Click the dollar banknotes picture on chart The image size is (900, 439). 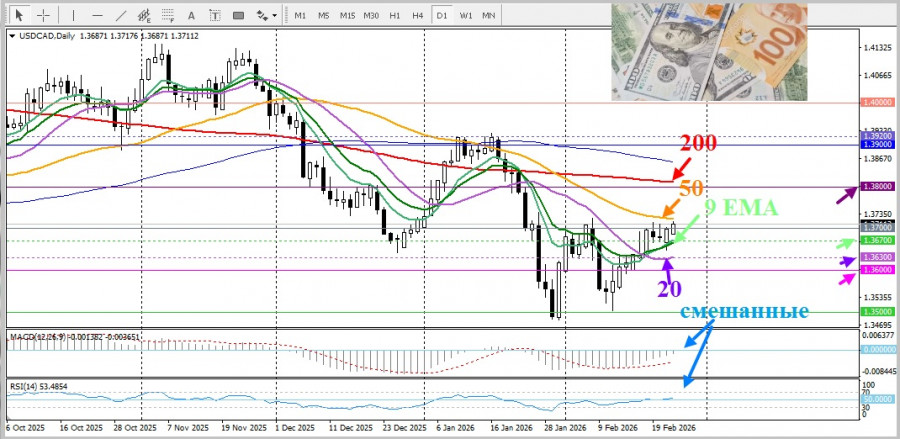[709, 52]
